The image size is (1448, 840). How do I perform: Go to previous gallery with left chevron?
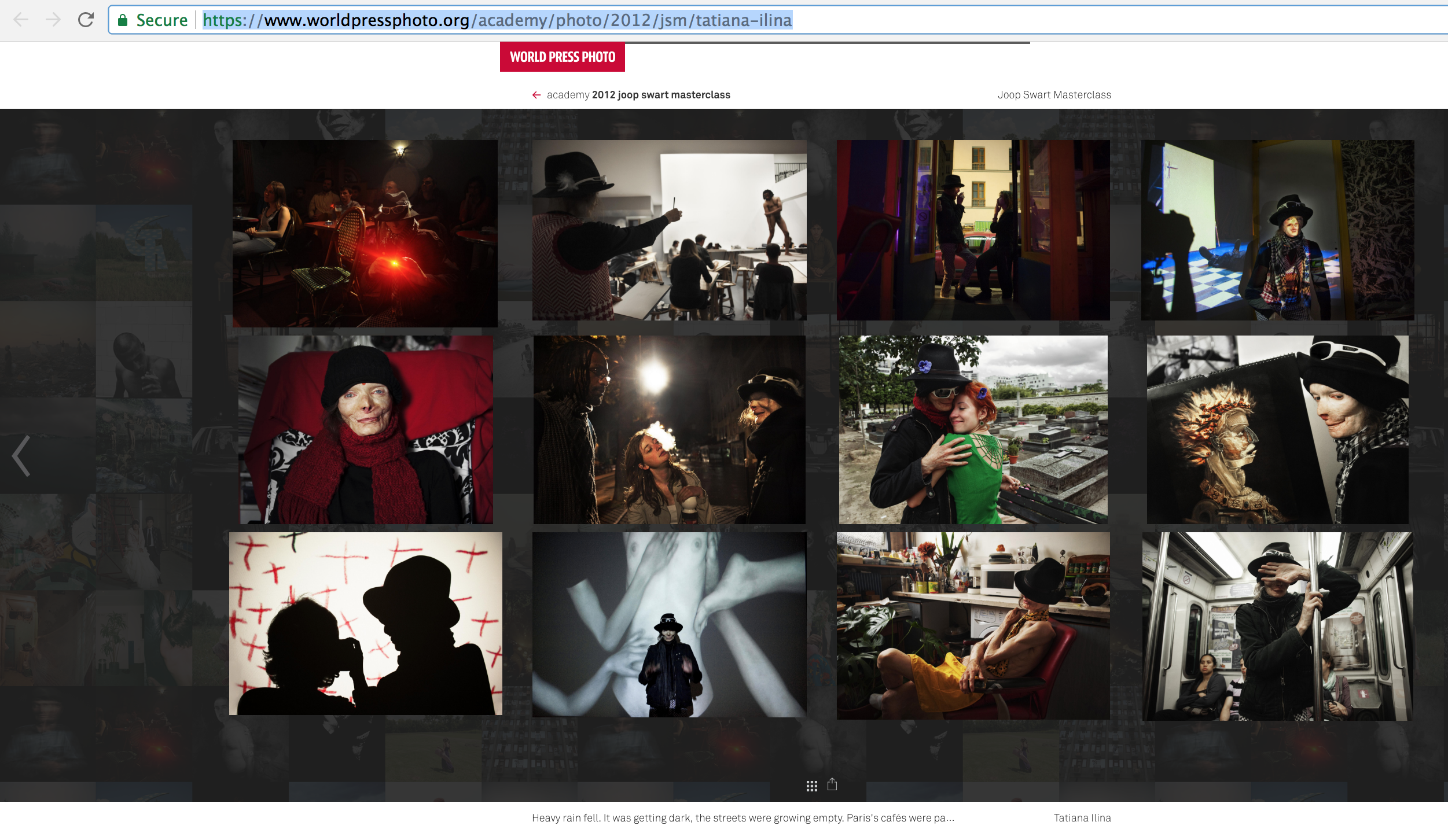click(x=21, y=456)
